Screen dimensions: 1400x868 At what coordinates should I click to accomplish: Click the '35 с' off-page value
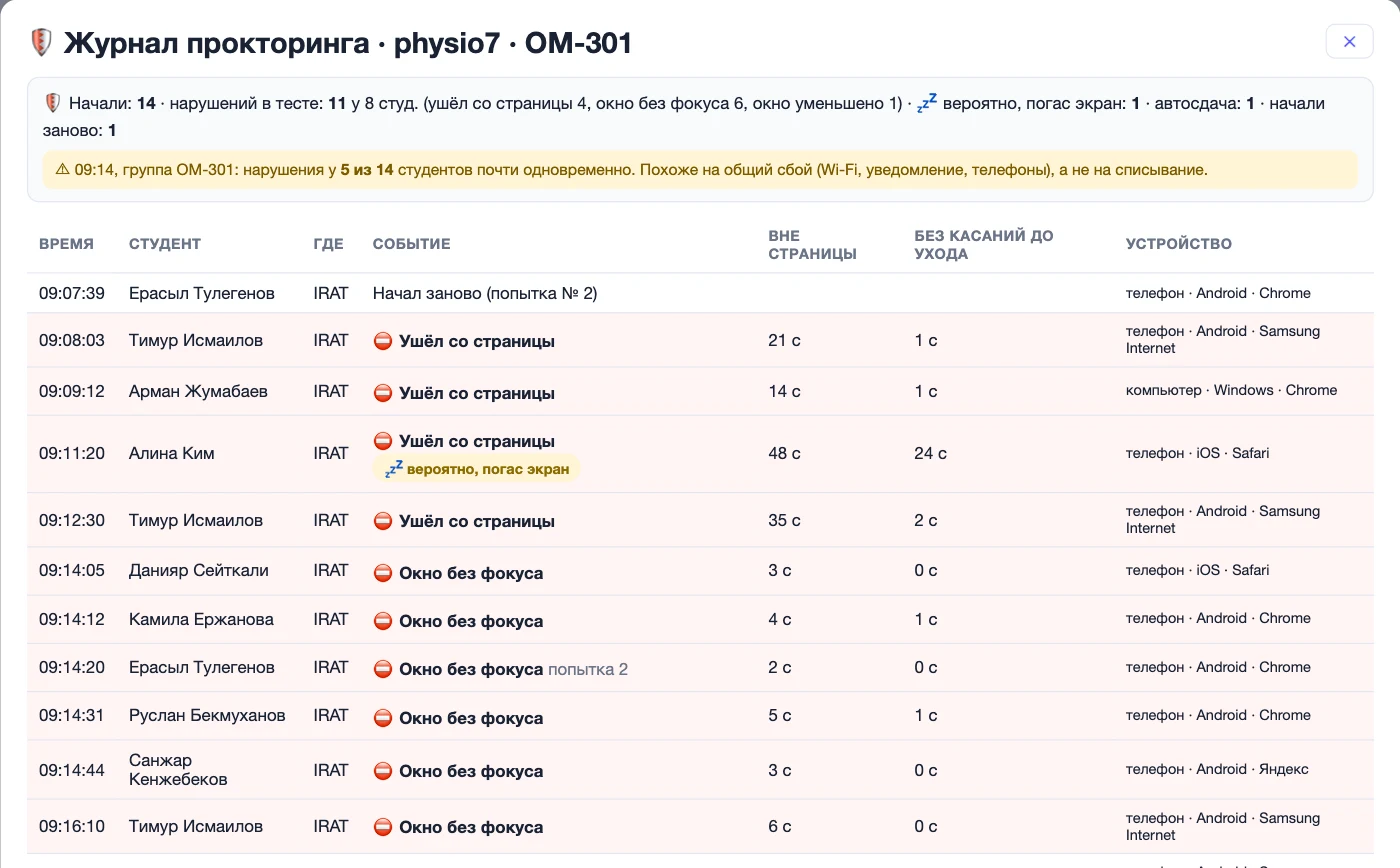pyautogui.click(x=785, y=520)
